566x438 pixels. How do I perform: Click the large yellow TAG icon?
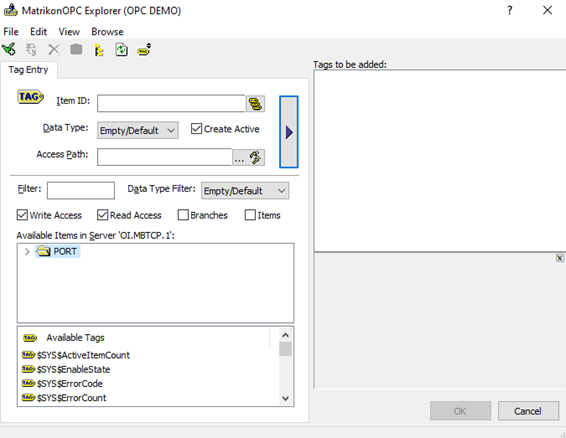(31, 97)
